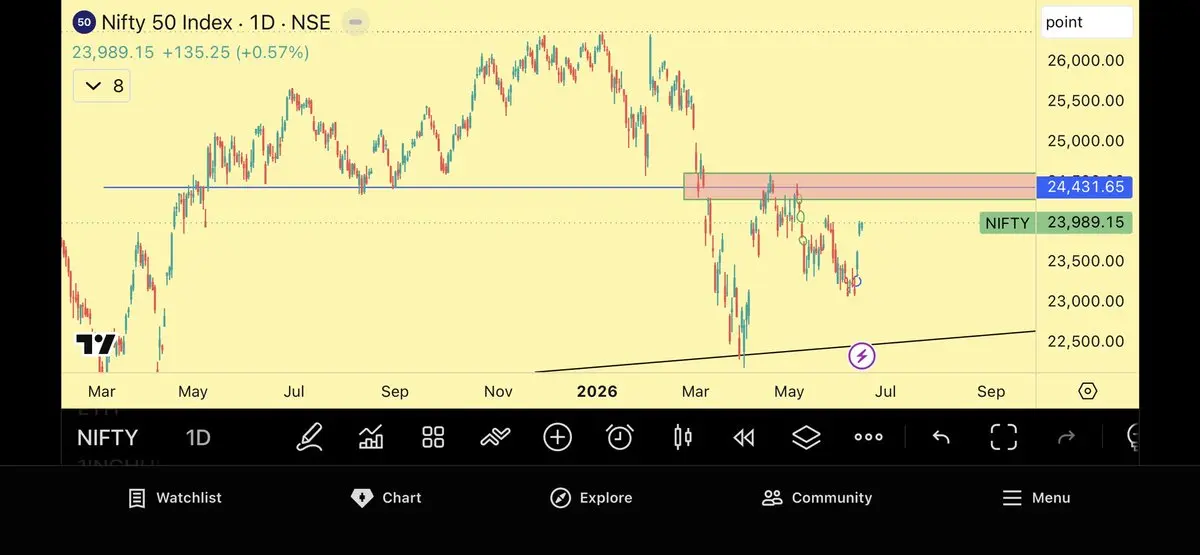
Task: Start bar replay with the rewind icon
Action: click(744, 437)
